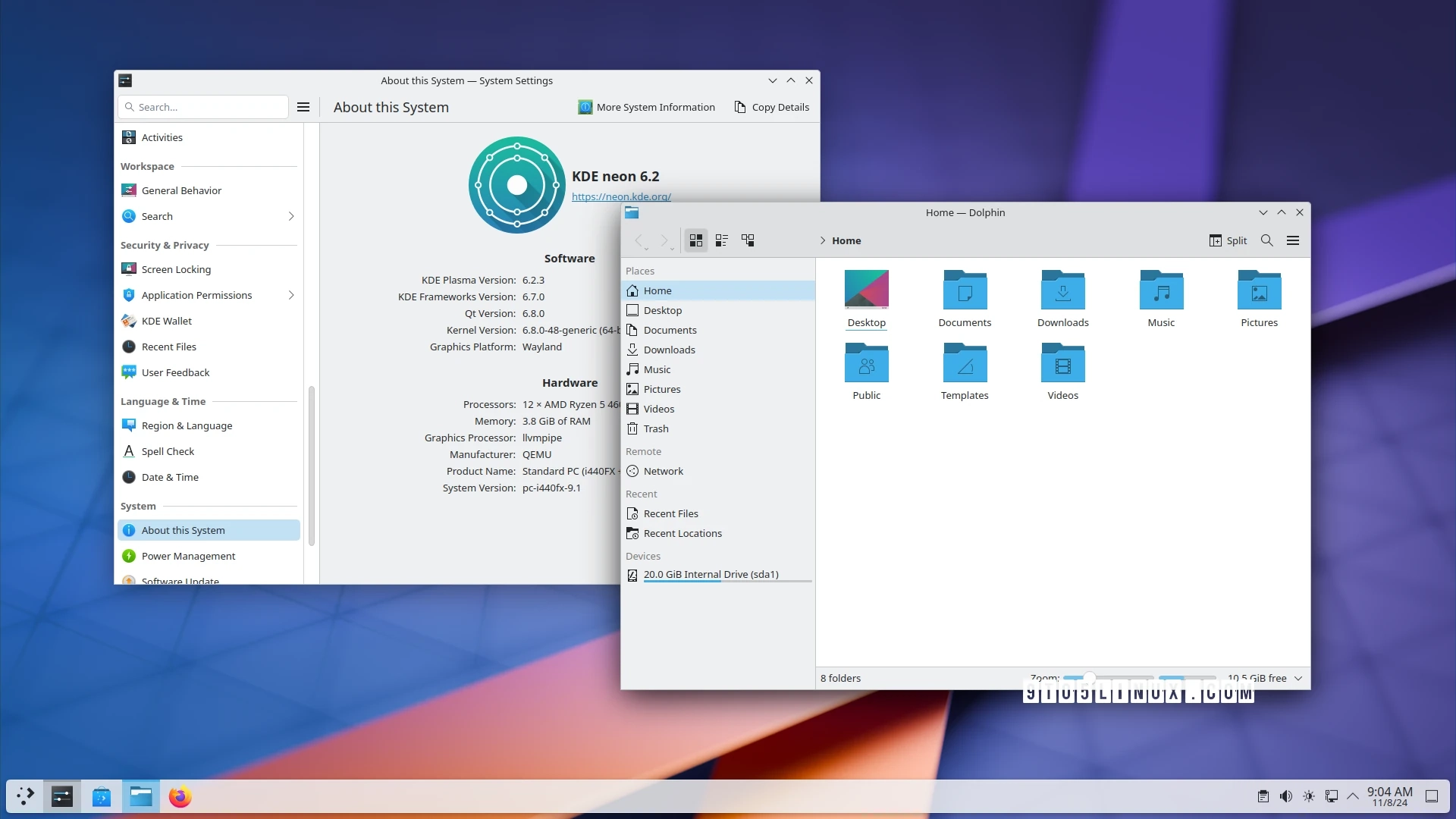
Task: Expand Application Permissions chevron
Action: [291, 295]
